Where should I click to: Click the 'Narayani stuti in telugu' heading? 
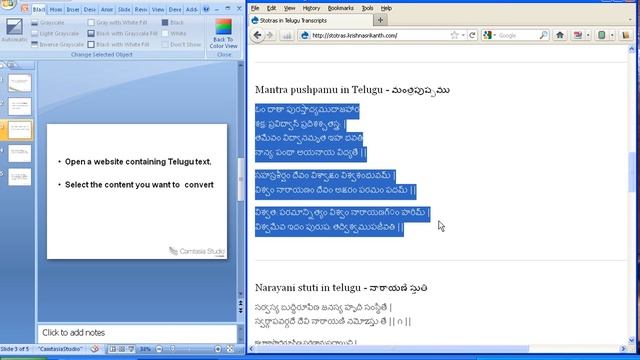[341, 288]
